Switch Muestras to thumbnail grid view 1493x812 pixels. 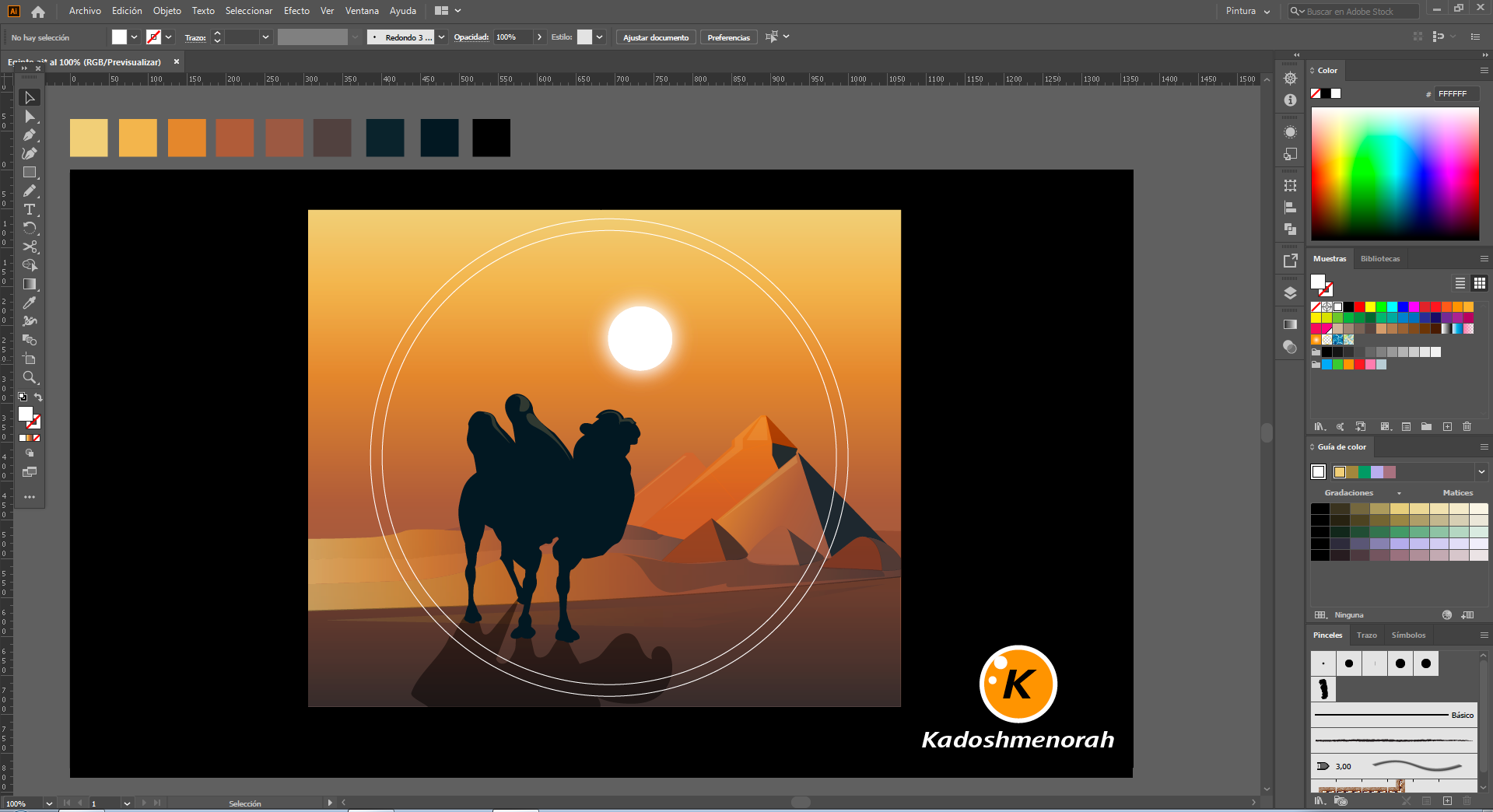click(x=1480, y=283)
